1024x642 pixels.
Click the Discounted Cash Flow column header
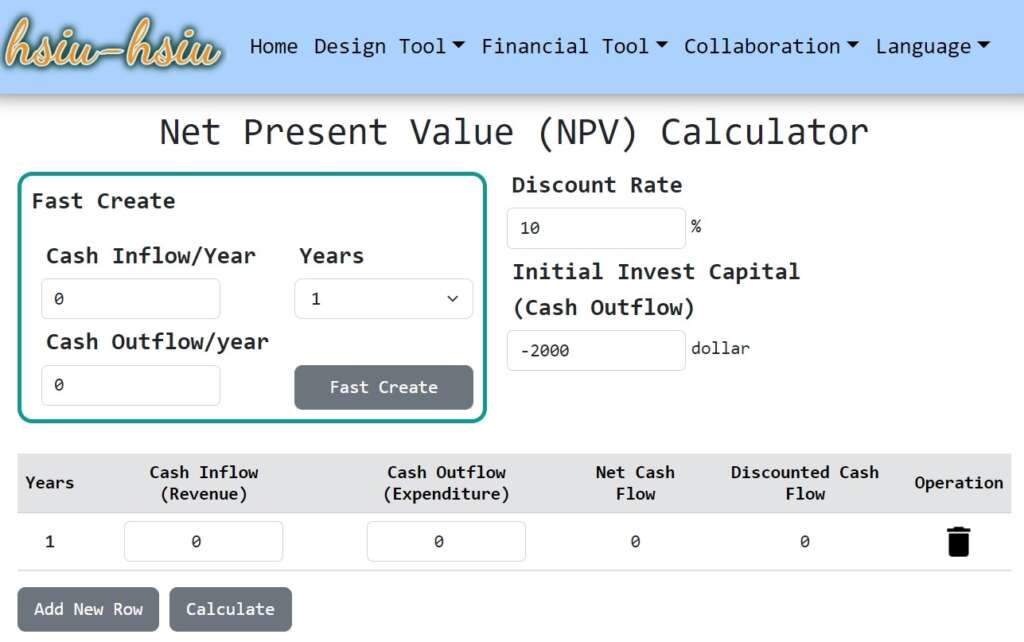tap(804, 483)
